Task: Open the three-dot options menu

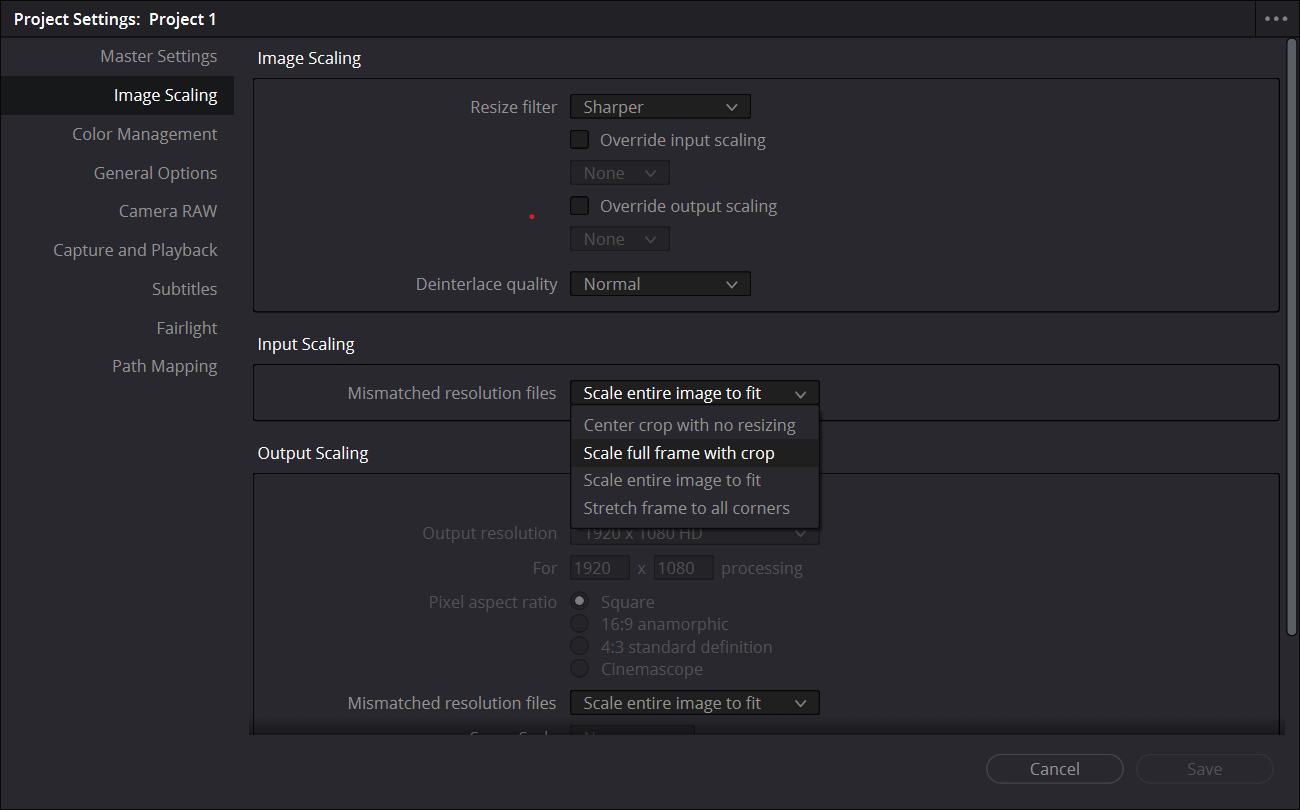Action: [x=1276, y=19]
